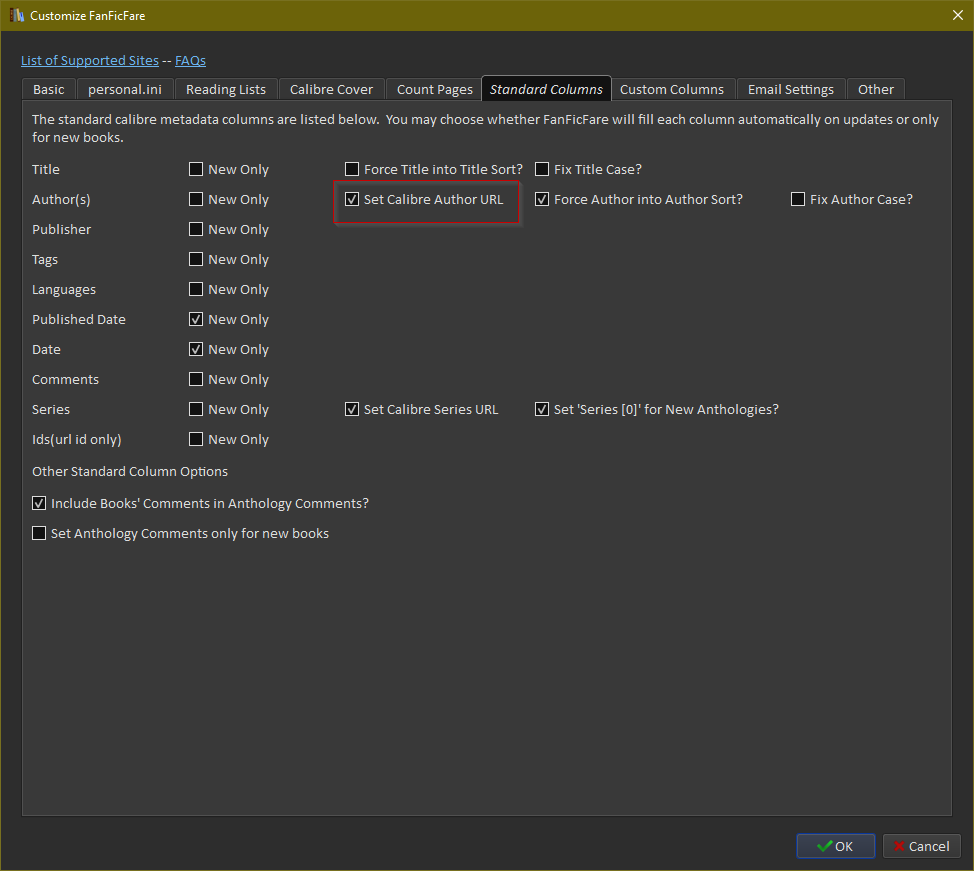Uncheck Set Calibre Author URL

tap(352, 200)
